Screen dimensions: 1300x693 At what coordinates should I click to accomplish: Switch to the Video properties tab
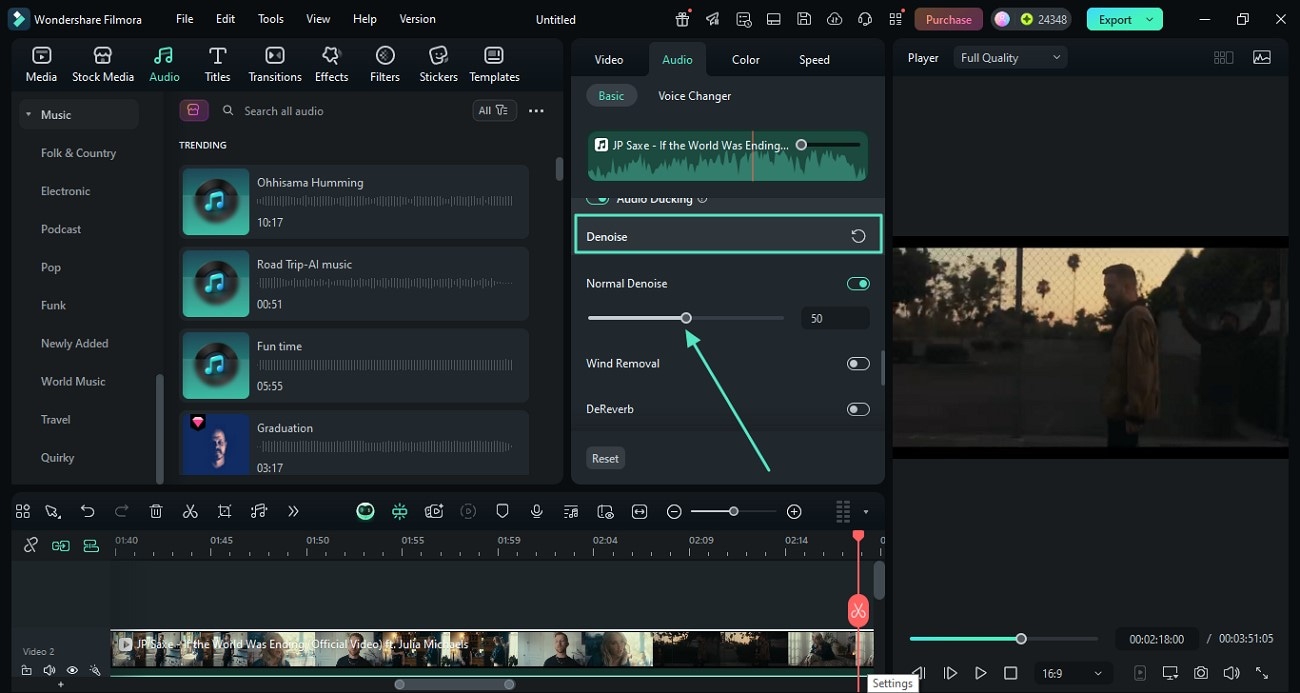(609, 59)
